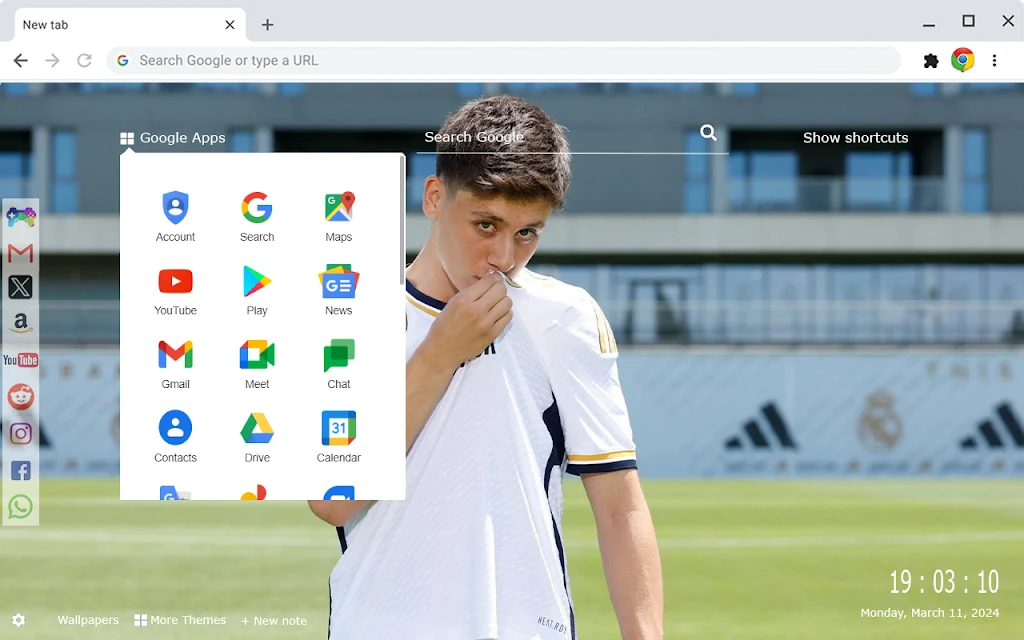Click the date Monday, March 11, 2024
This screenshot has height=640, width=1024.
[x=929, y=613]
